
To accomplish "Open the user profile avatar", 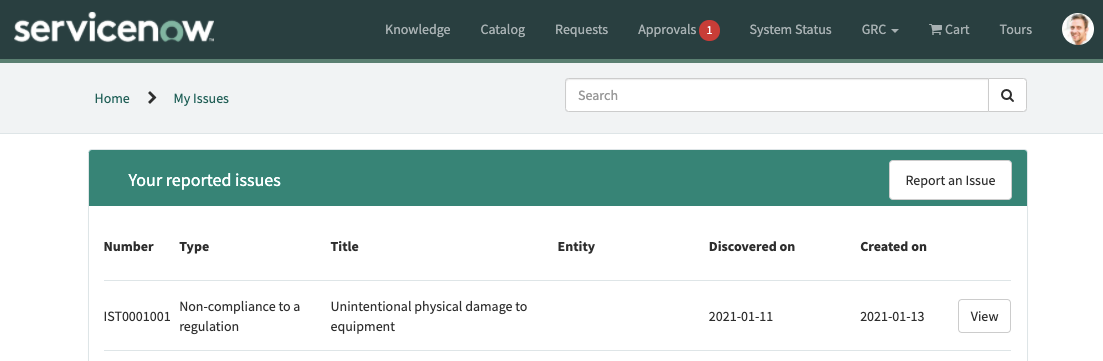I will click(x=1078, y=30).
